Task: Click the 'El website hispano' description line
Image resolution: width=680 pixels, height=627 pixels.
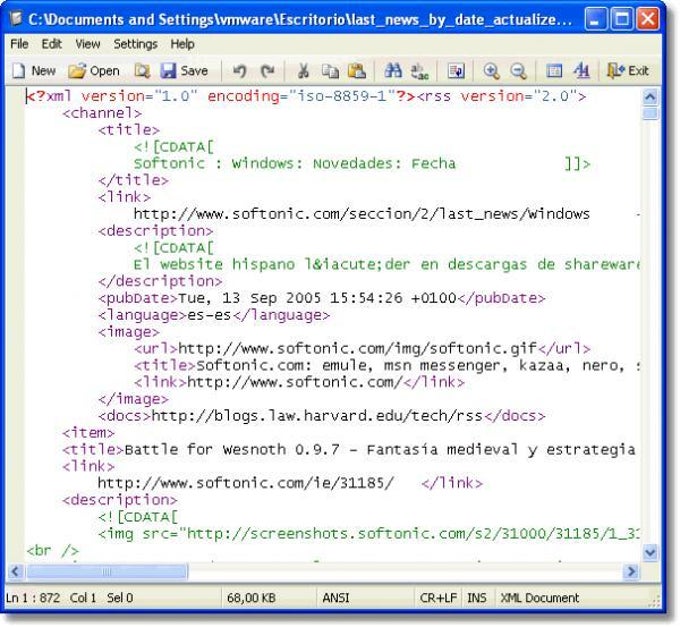Action: (387, 264)
